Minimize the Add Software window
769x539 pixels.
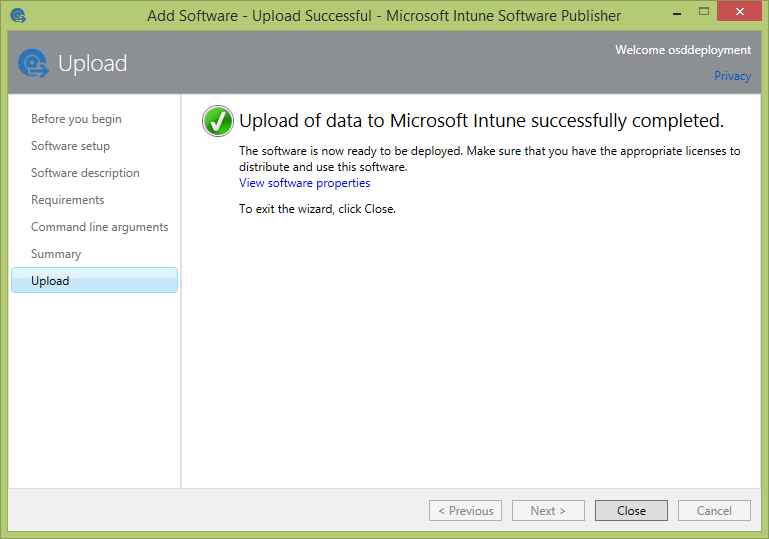coord(656,11)
